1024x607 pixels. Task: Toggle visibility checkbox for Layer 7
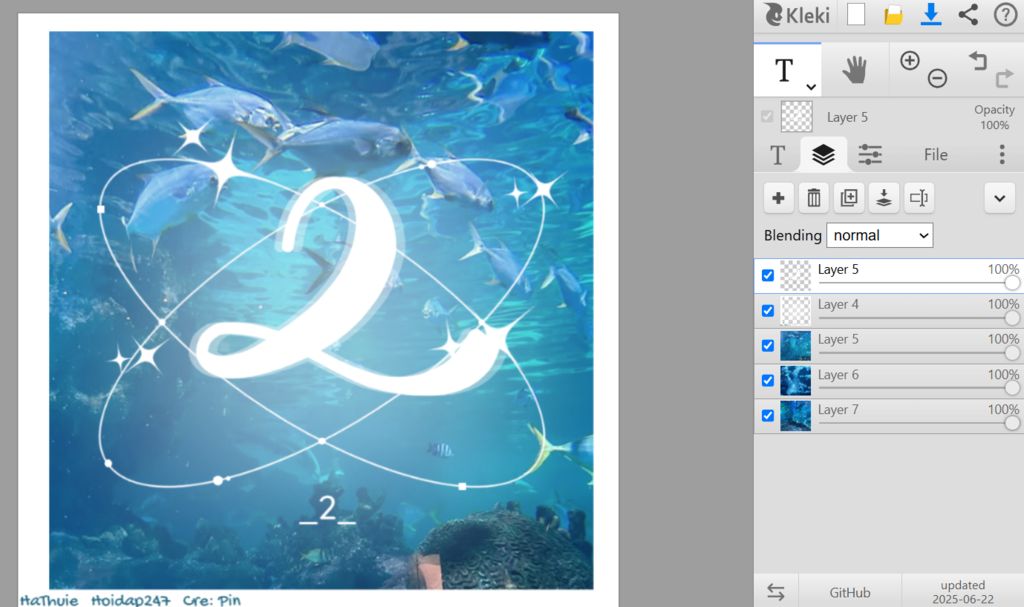pos(768,416)
